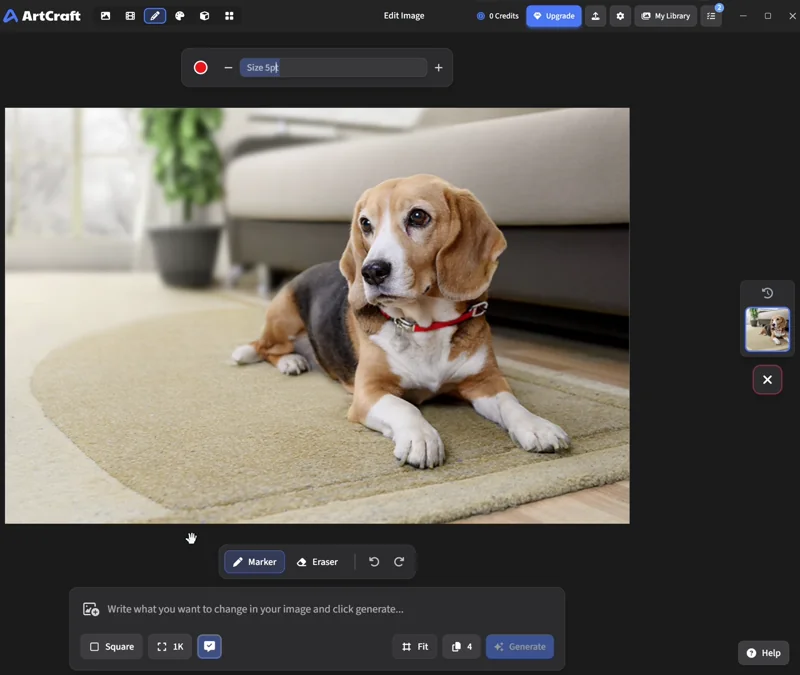The image size is (800, 675).
Task: Minimize the ArtCraft window
Action: [743, 16]
